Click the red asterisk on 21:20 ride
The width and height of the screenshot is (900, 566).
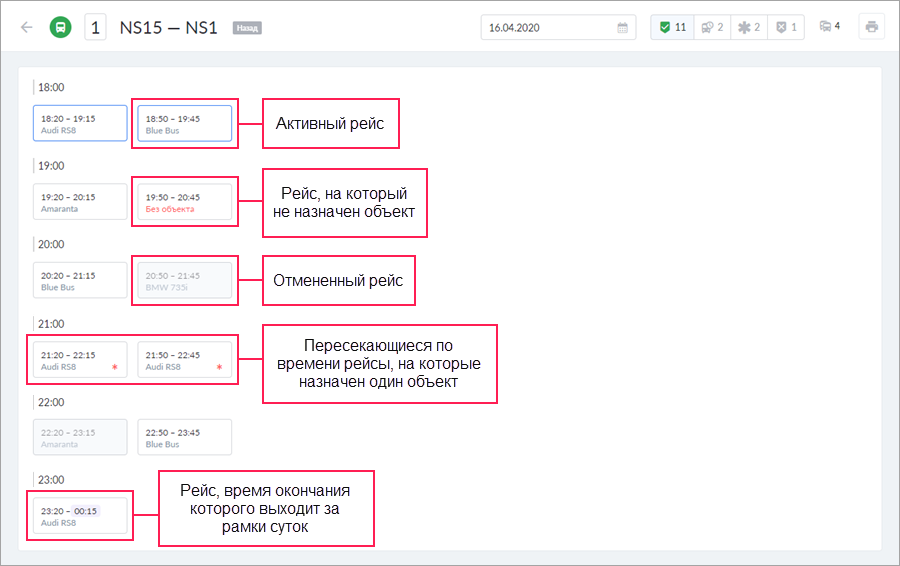pyautogui.click(x=115, y=367)
